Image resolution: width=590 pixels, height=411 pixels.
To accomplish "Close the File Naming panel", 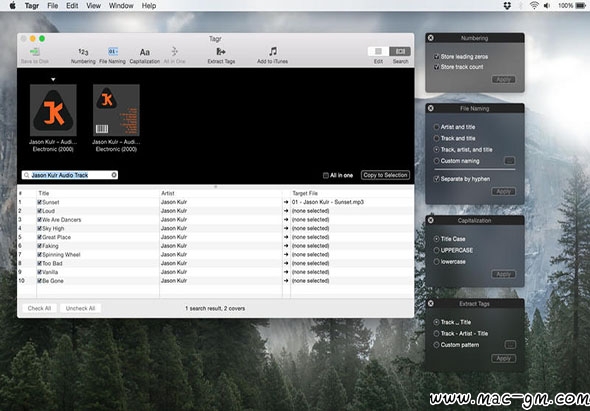I will pos(431,108).
